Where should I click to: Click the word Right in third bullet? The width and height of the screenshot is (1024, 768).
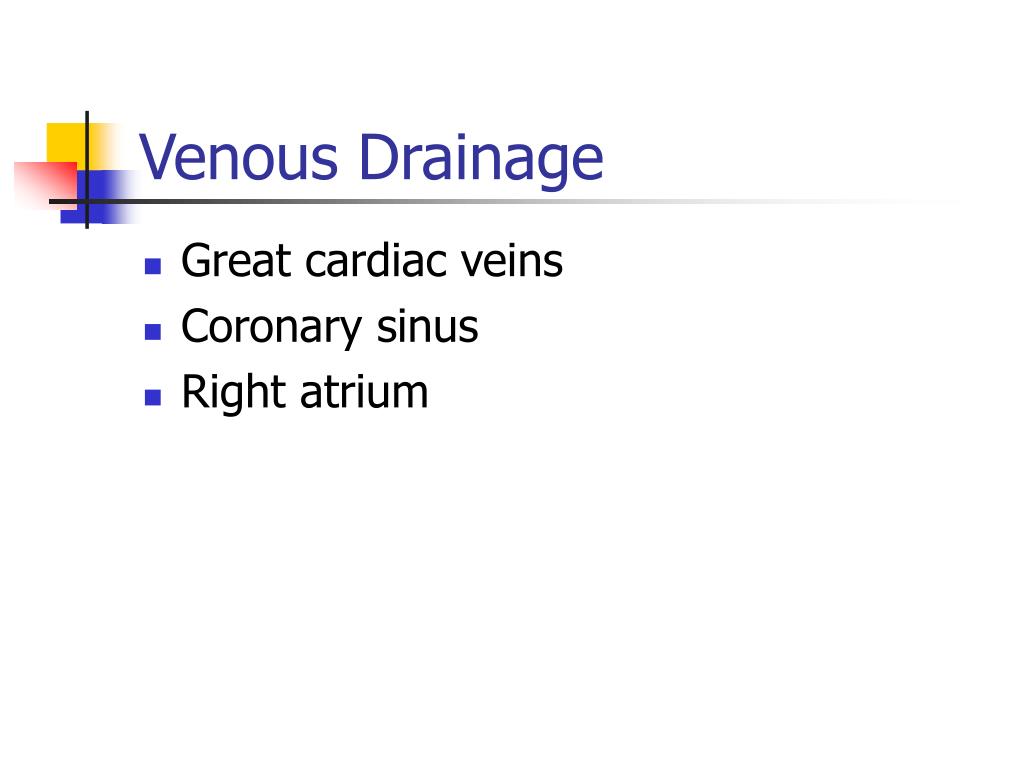pyautogui.click(x=233, y=393)
